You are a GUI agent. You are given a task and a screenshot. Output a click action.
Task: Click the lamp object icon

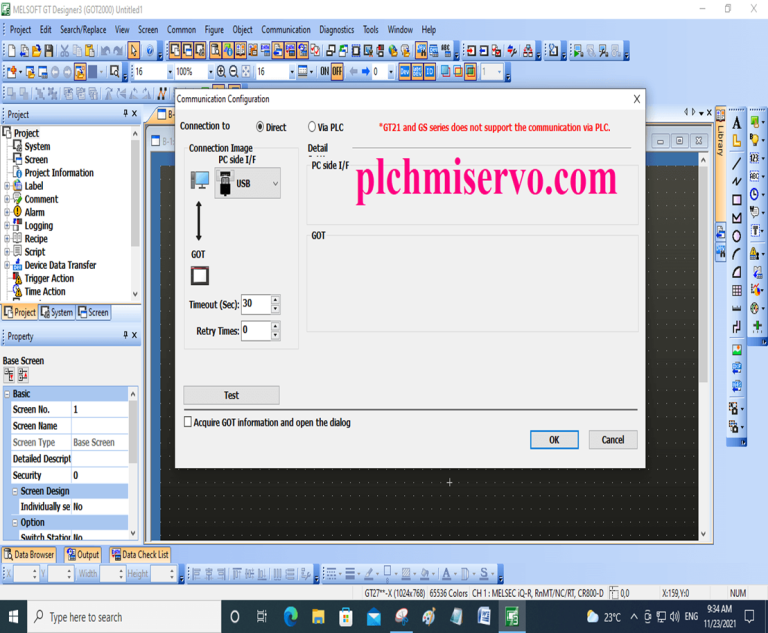755,141
